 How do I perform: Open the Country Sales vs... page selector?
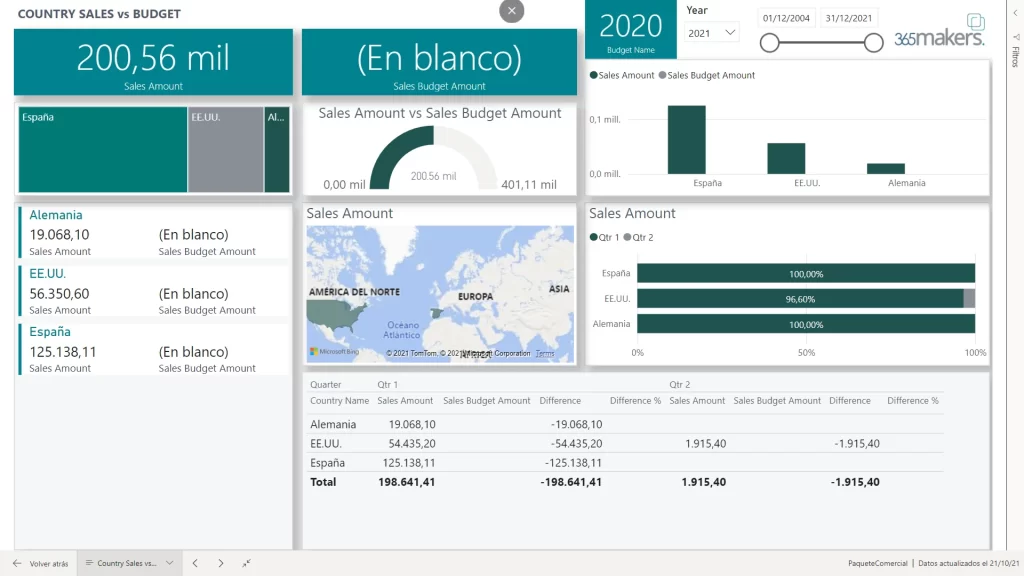click(130, 563)
